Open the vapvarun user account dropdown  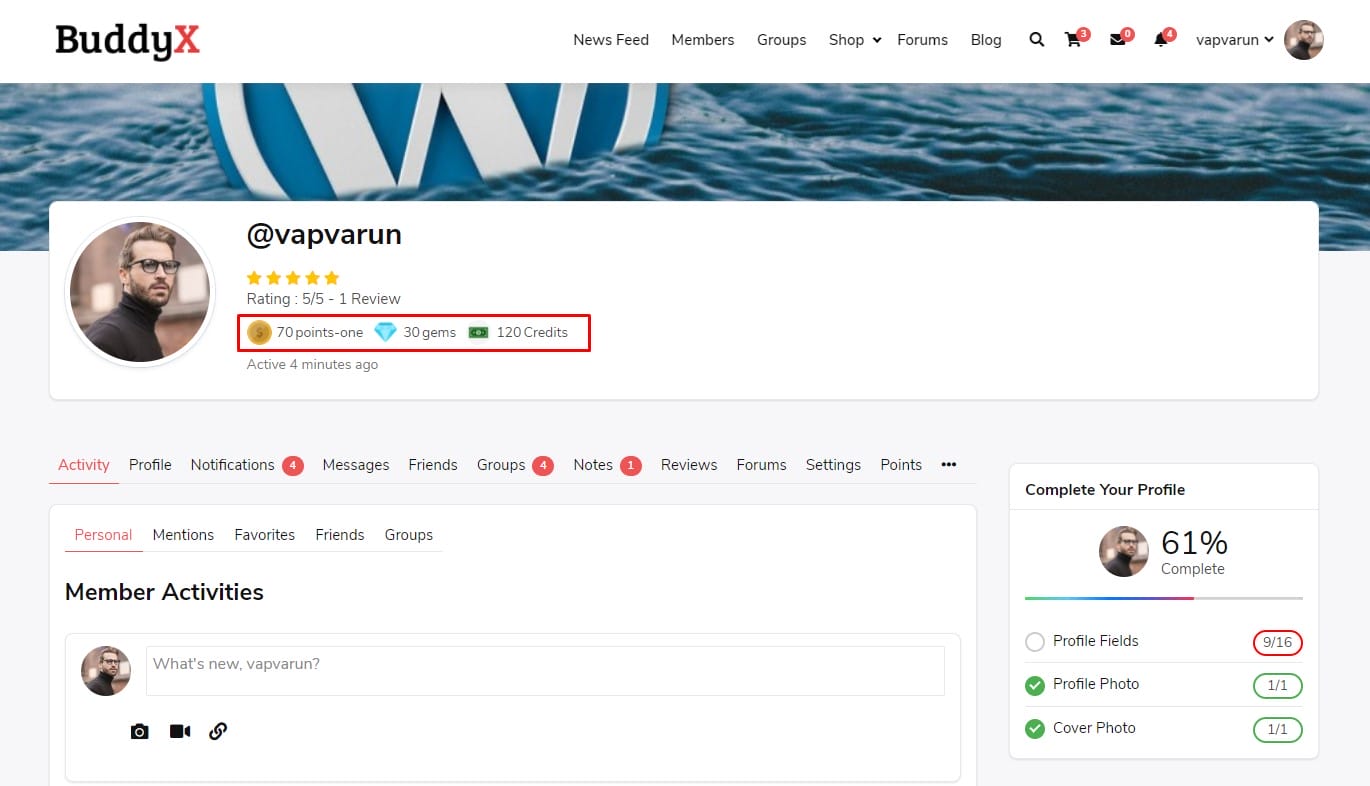1234,40
